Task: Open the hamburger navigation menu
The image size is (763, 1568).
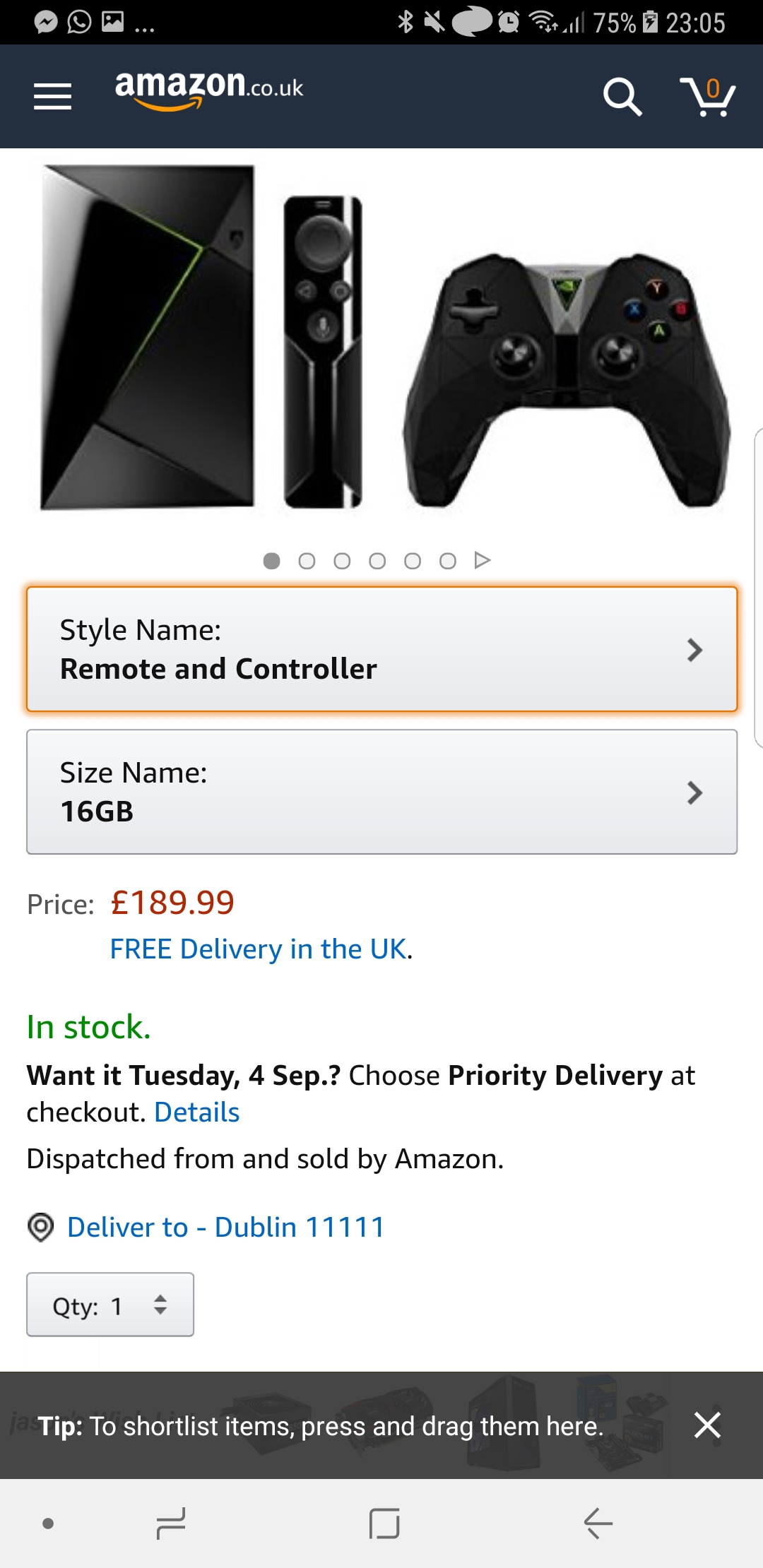Action: (53, 96)
